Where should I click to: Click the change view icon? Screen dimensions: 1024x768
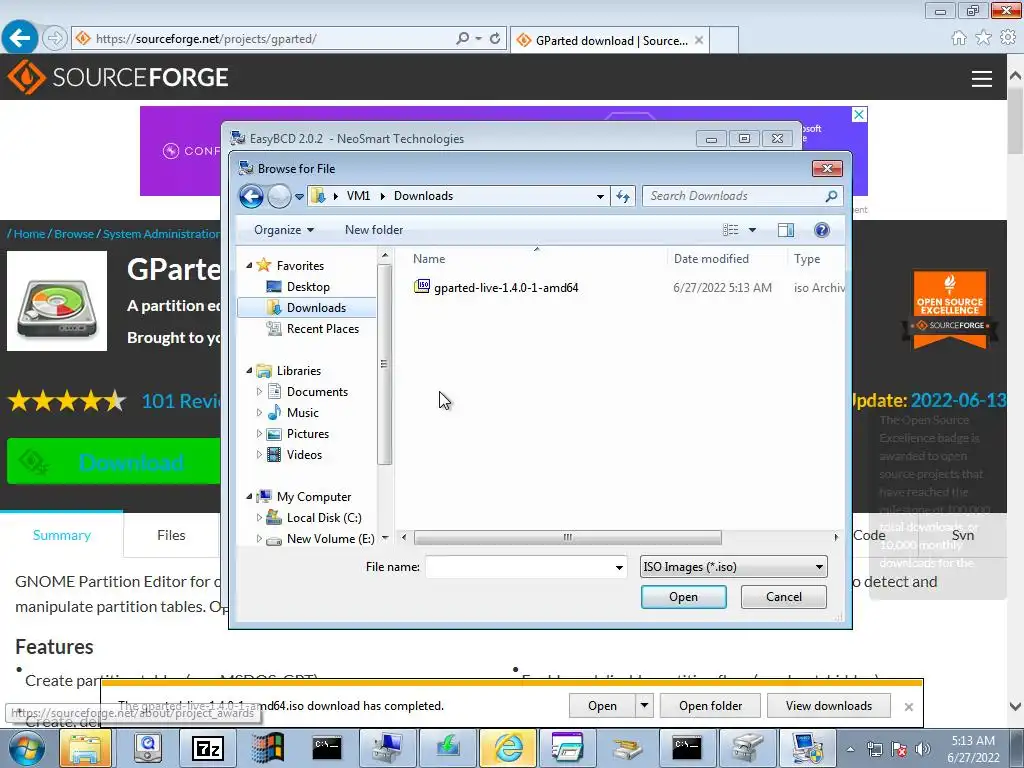[730, 230]
